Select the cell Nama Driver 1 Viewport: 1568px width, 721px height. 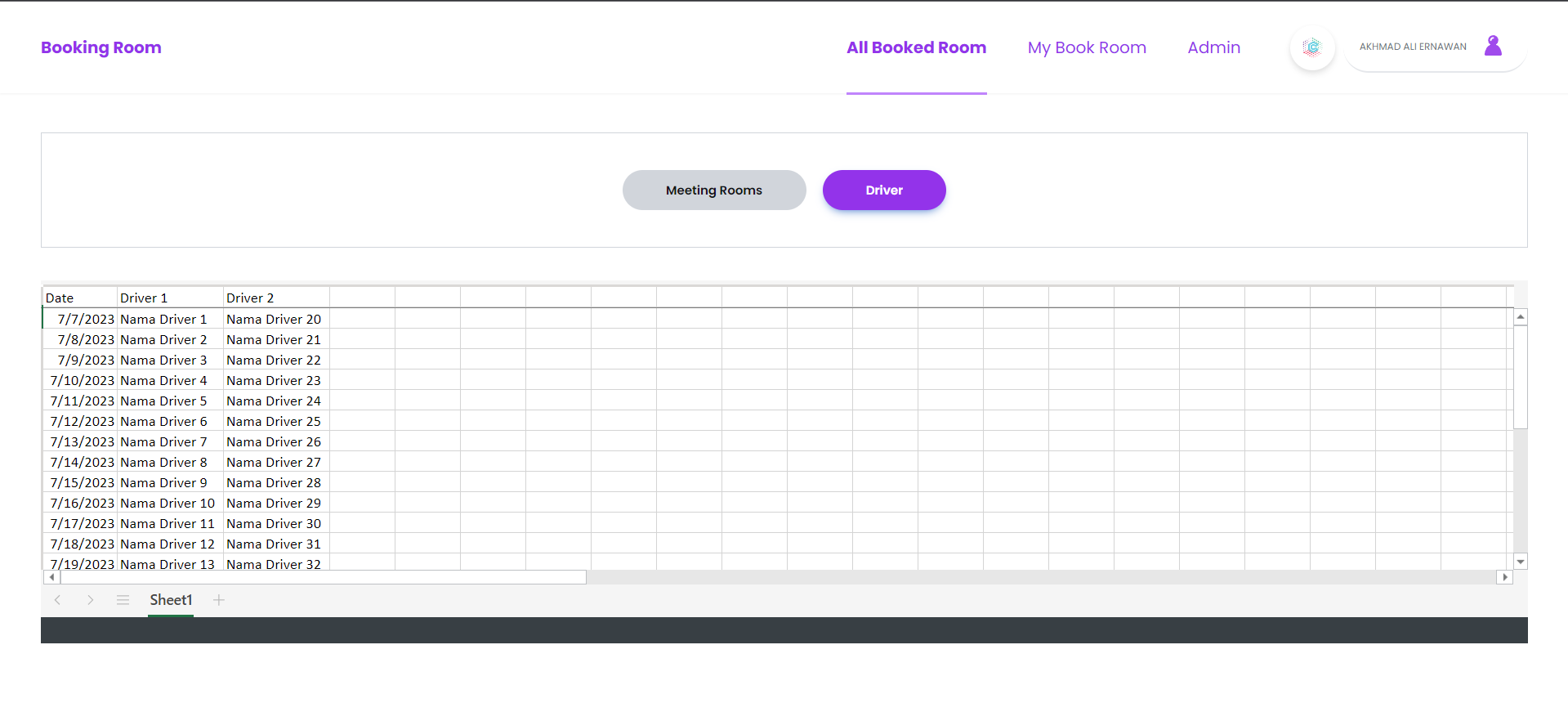point(170,319)
